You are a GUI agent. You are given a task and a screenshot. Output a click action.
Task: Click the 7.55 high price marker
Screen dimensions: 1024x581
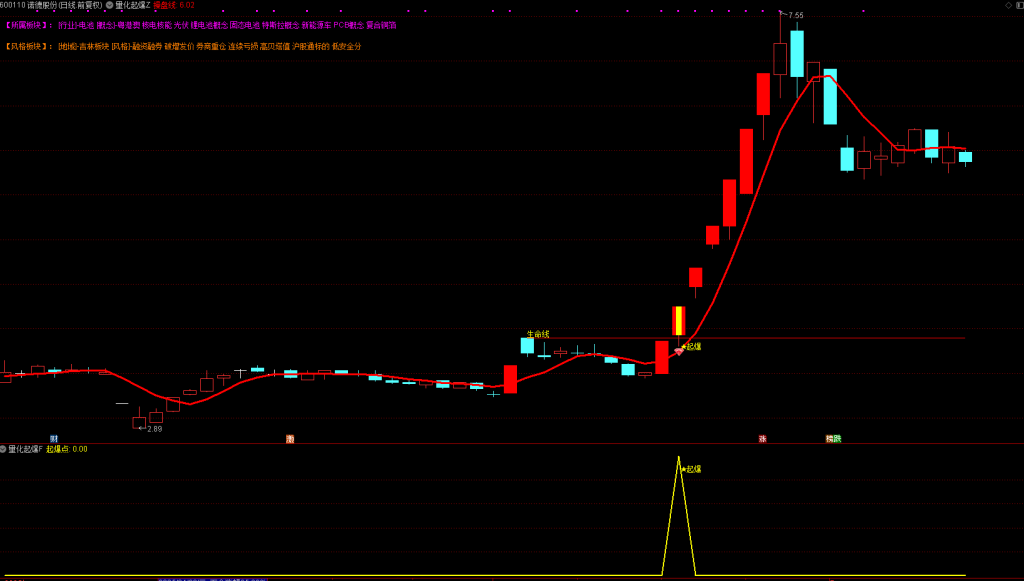pyautogui.click(x=795, y=16)
